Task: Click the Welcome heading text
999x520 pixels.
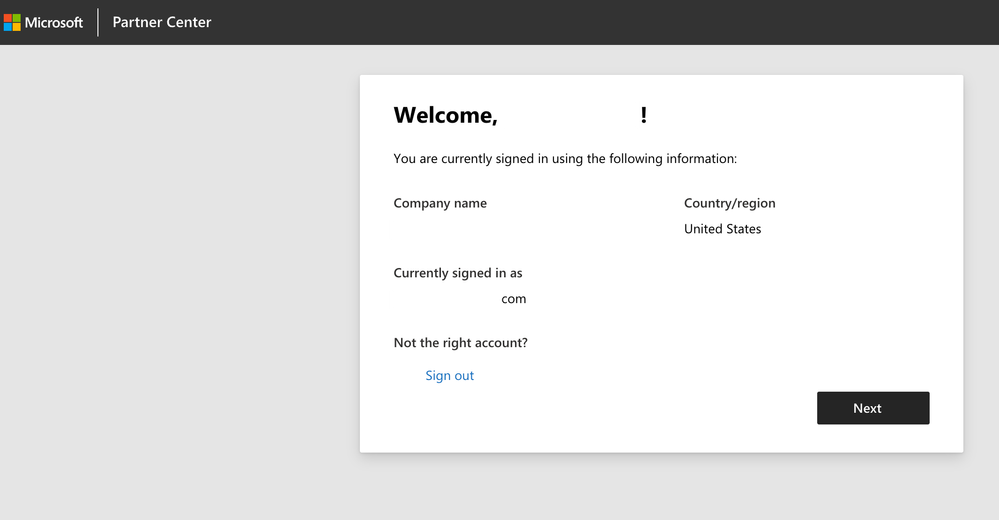Action: 445,115
